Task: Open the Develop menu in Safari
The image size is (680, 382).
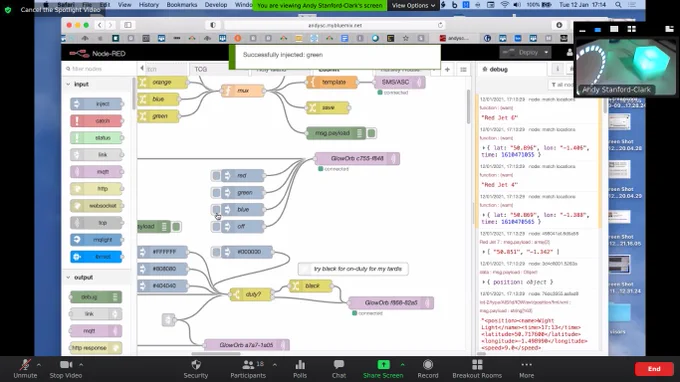Action: pos(216,5)
